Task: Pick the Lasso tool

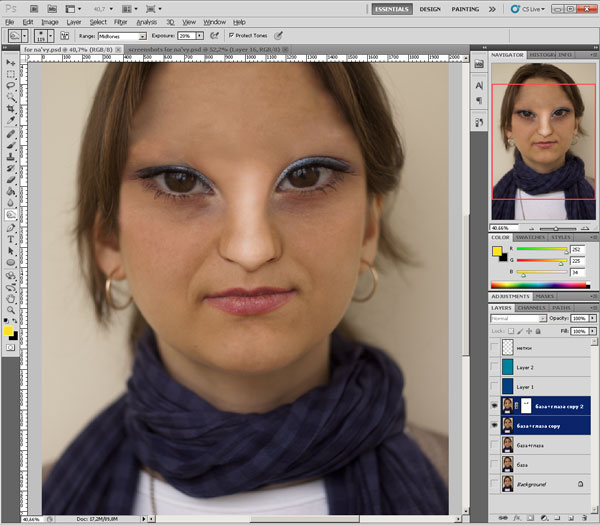Action: tap(11, 85)
